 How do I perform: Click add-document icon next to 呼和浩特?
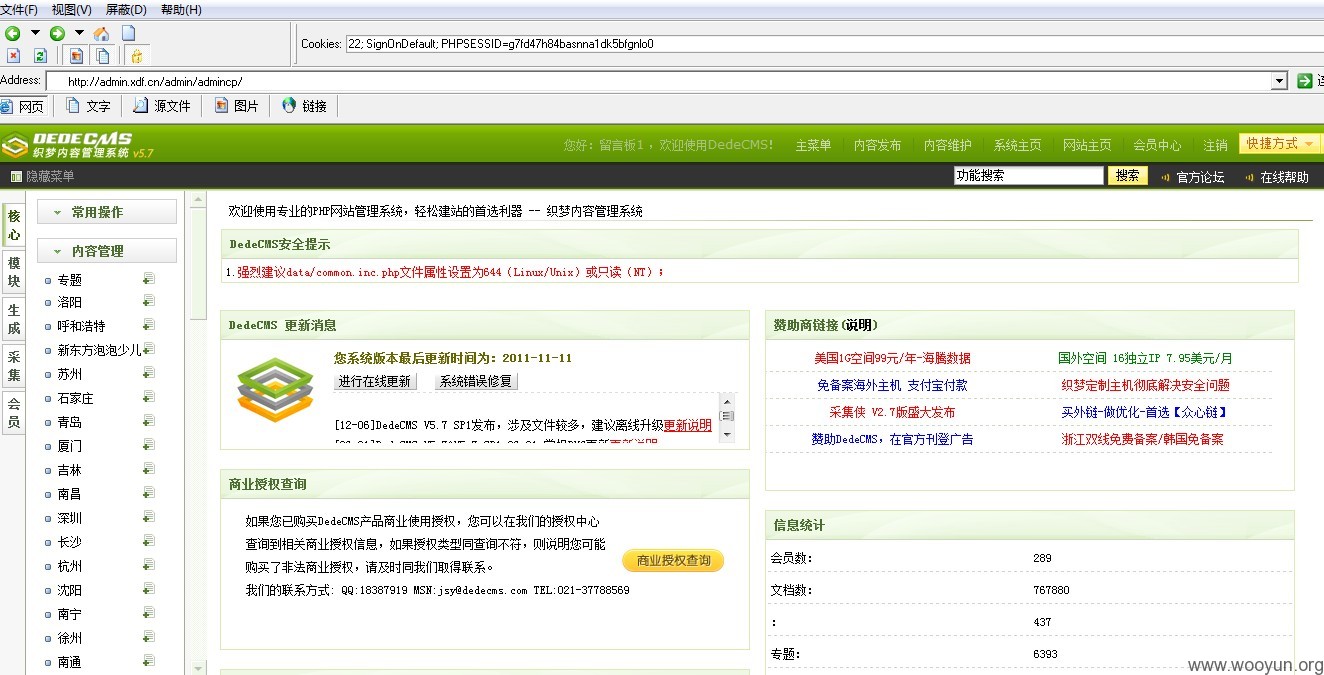pos(148,325)
